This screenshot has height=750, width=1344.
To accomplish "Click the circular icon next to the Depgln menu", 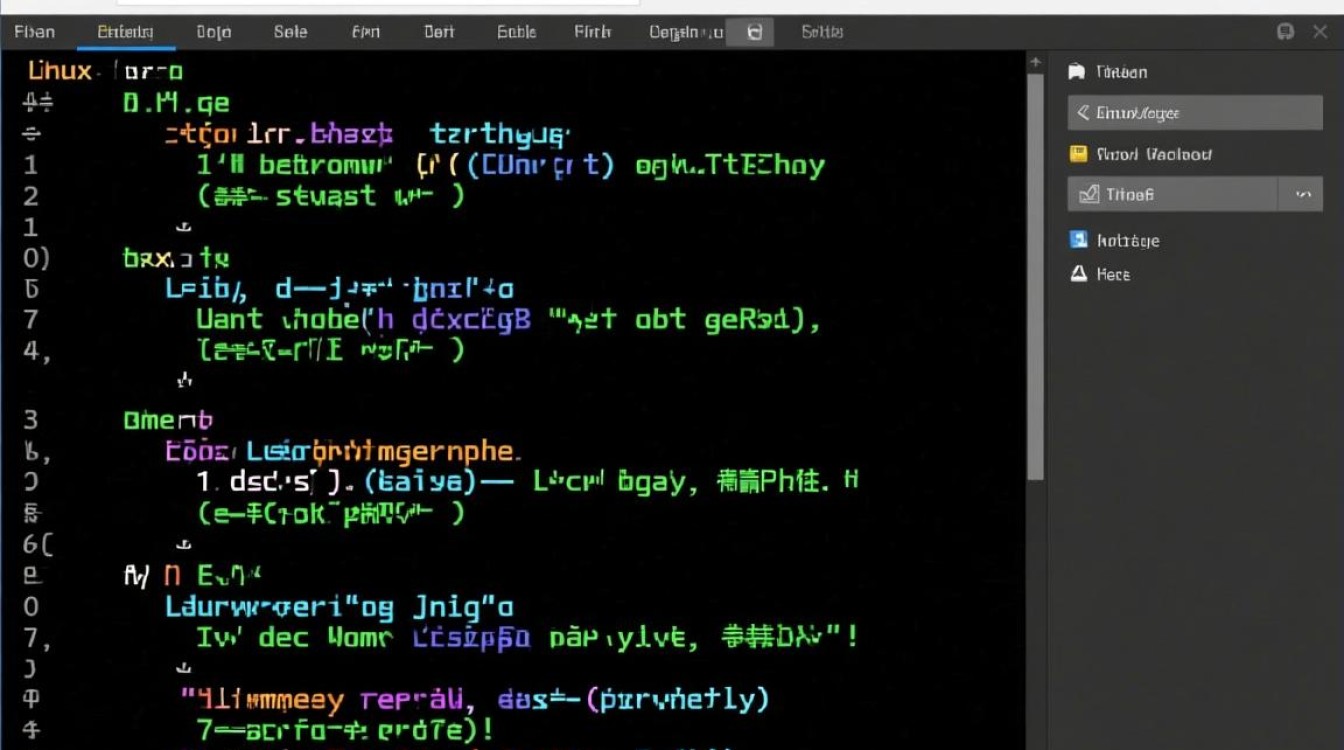I will tap(750, 31).
